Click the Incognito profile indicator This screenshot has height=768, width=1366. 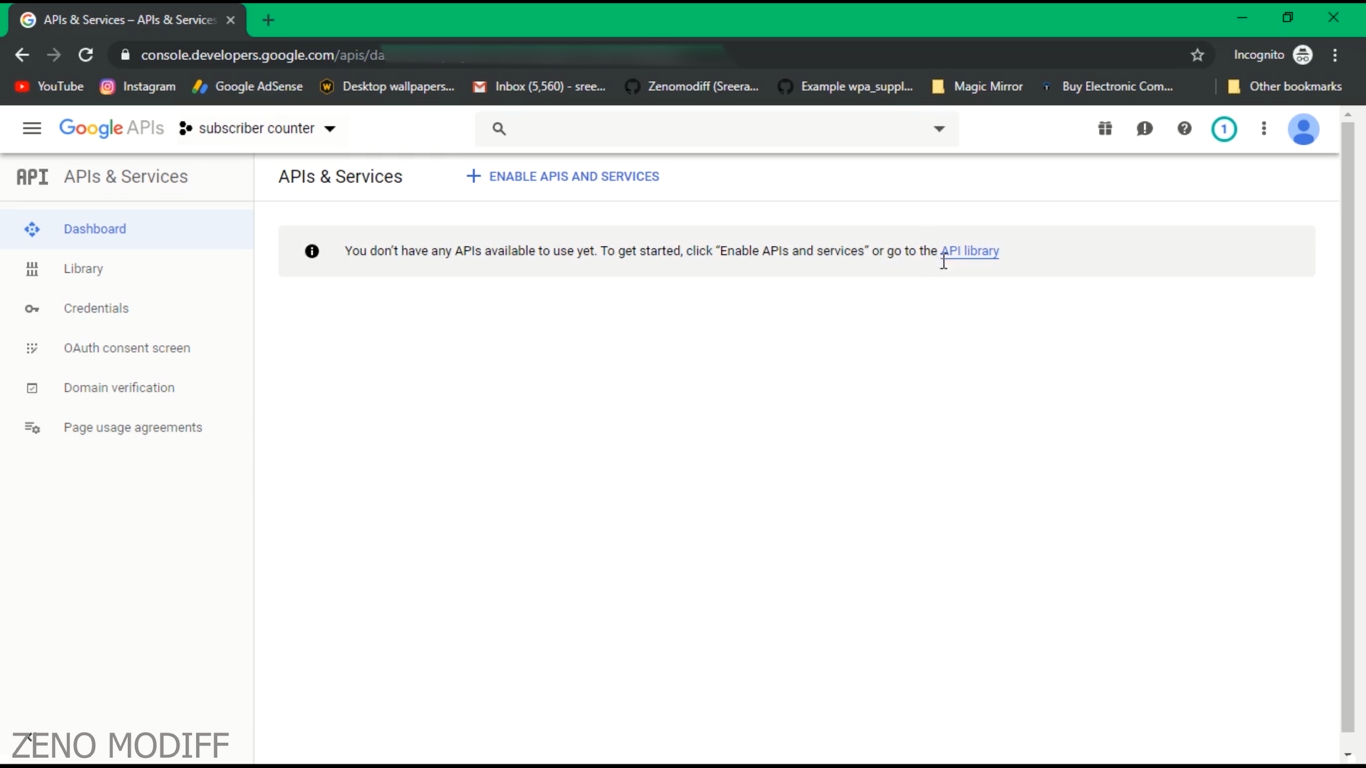(x=1272, y=55)
